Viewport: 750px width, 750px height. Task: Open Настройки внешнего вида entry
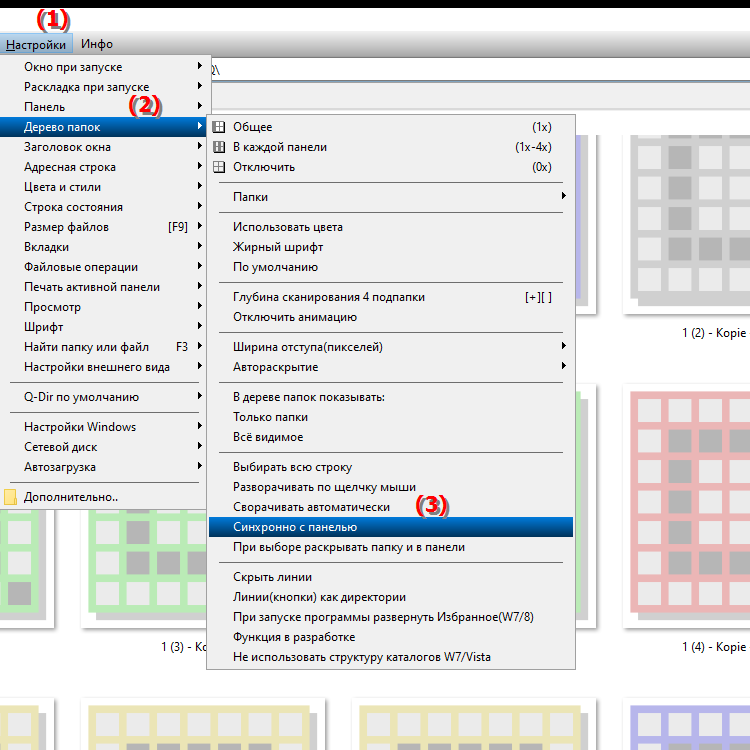pyautogui.click(x=103, y=367)
